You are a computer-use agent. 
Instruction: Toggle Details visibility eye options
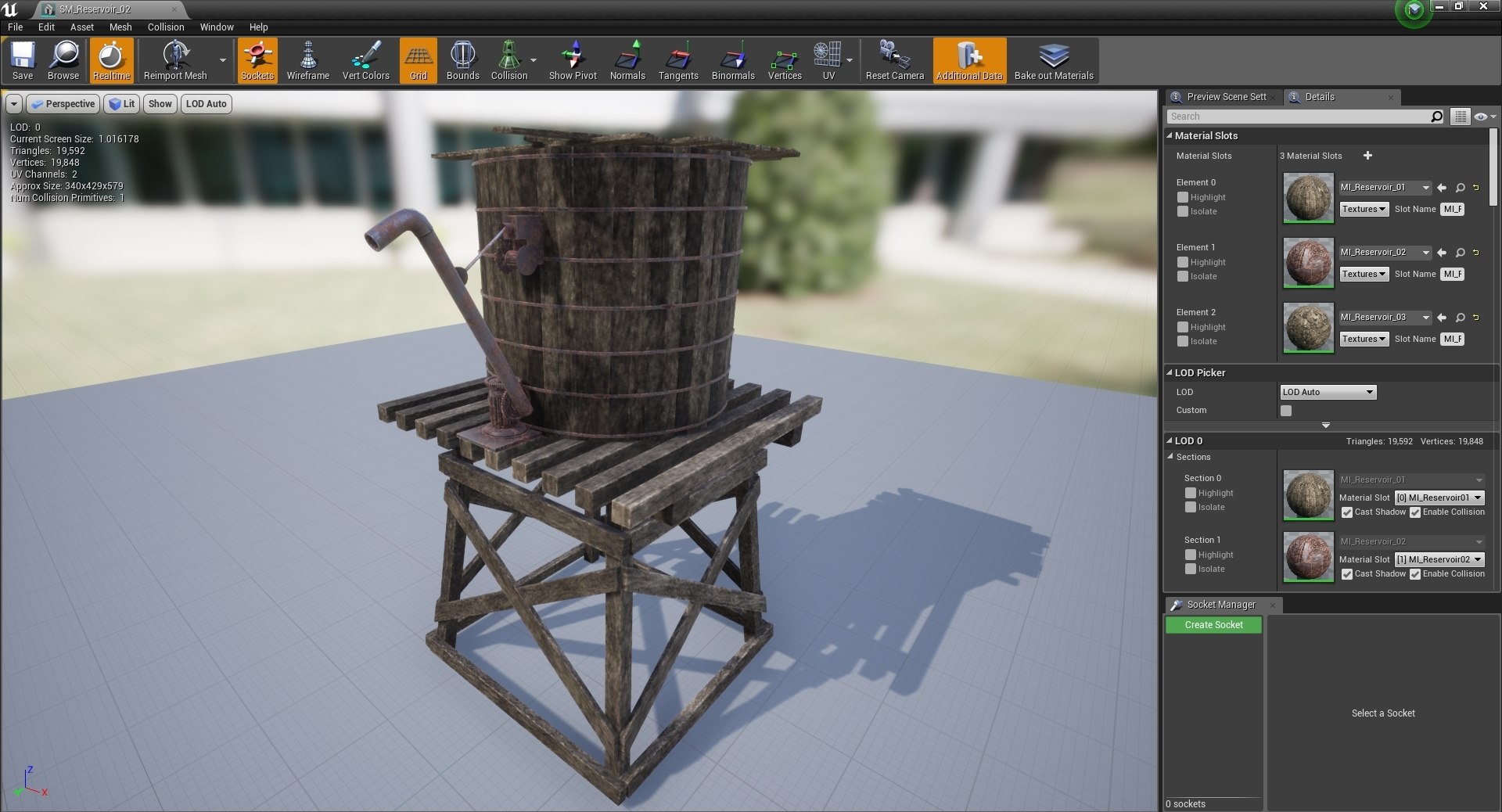(x=1485, y=117)
